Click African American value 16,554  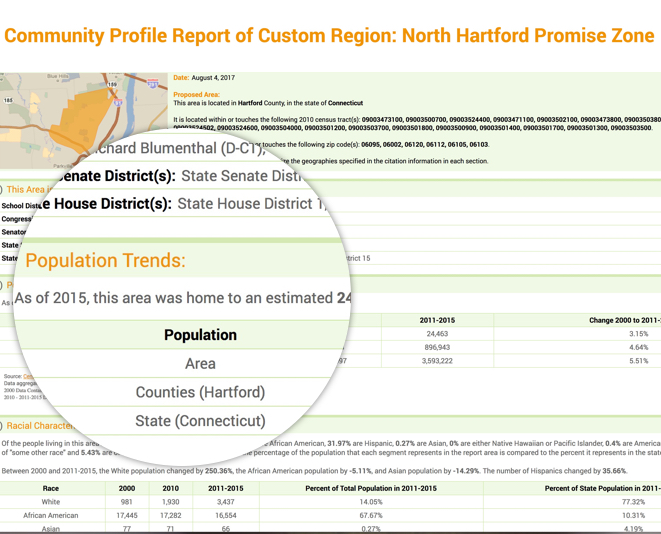226,515
